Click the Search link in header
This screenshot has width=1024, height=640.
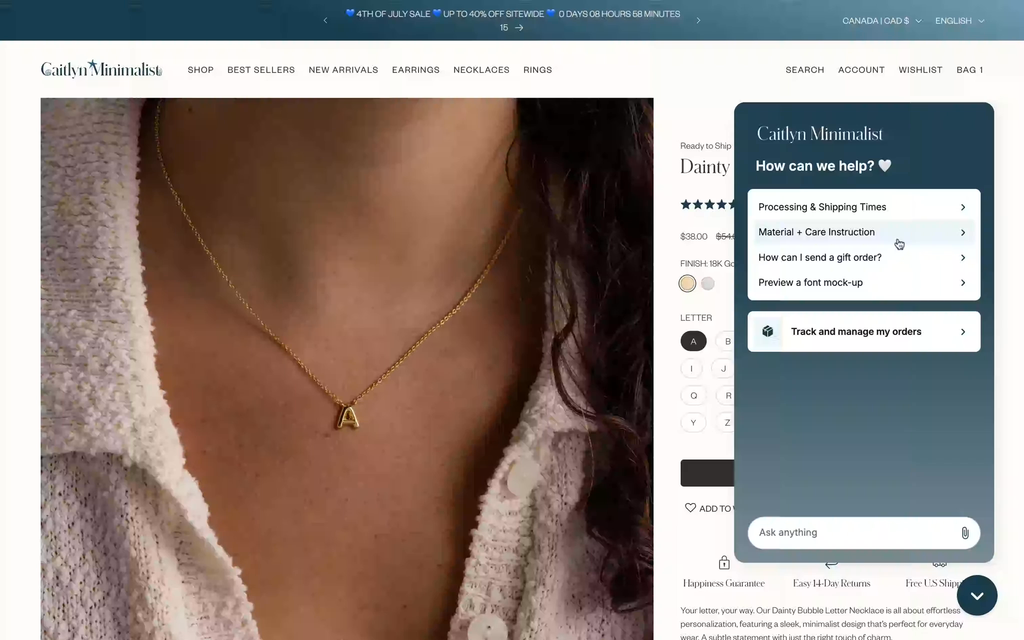coord(805,70)
